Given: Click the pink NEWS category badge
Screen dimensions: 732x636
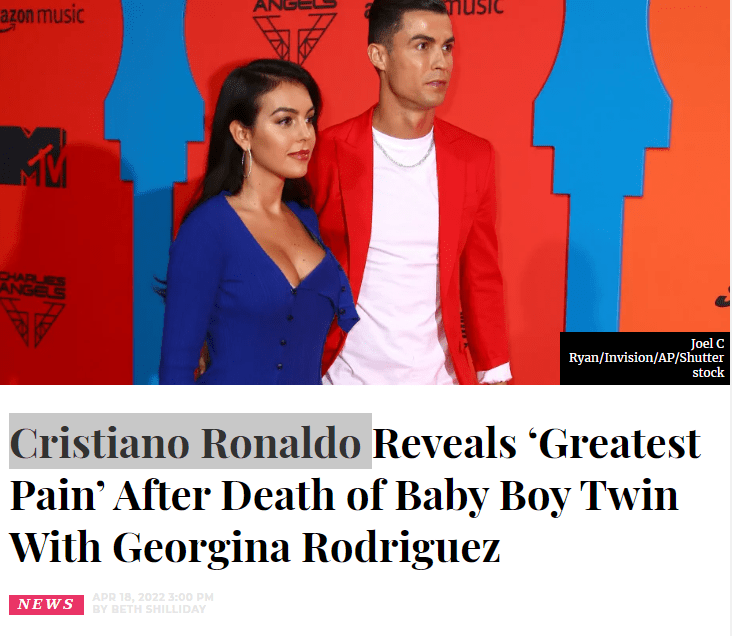Looking at the screenshot, I should 46,604.
